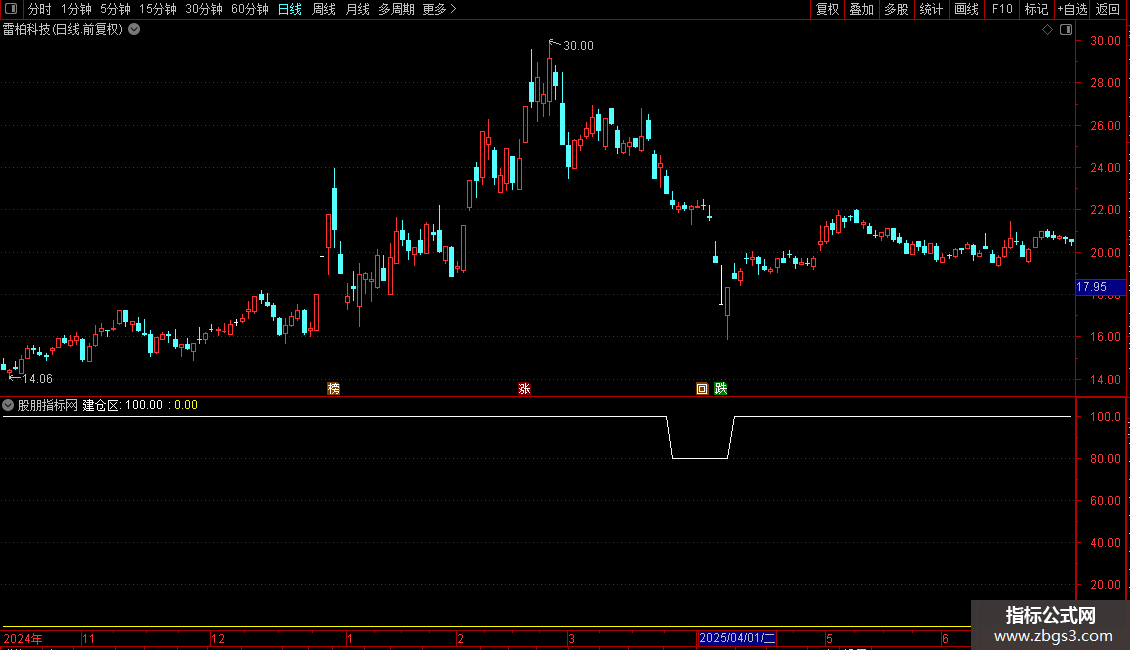Switch to 月线 monthly chart
The image size is (1130, 650).
(x=357, y=9)
